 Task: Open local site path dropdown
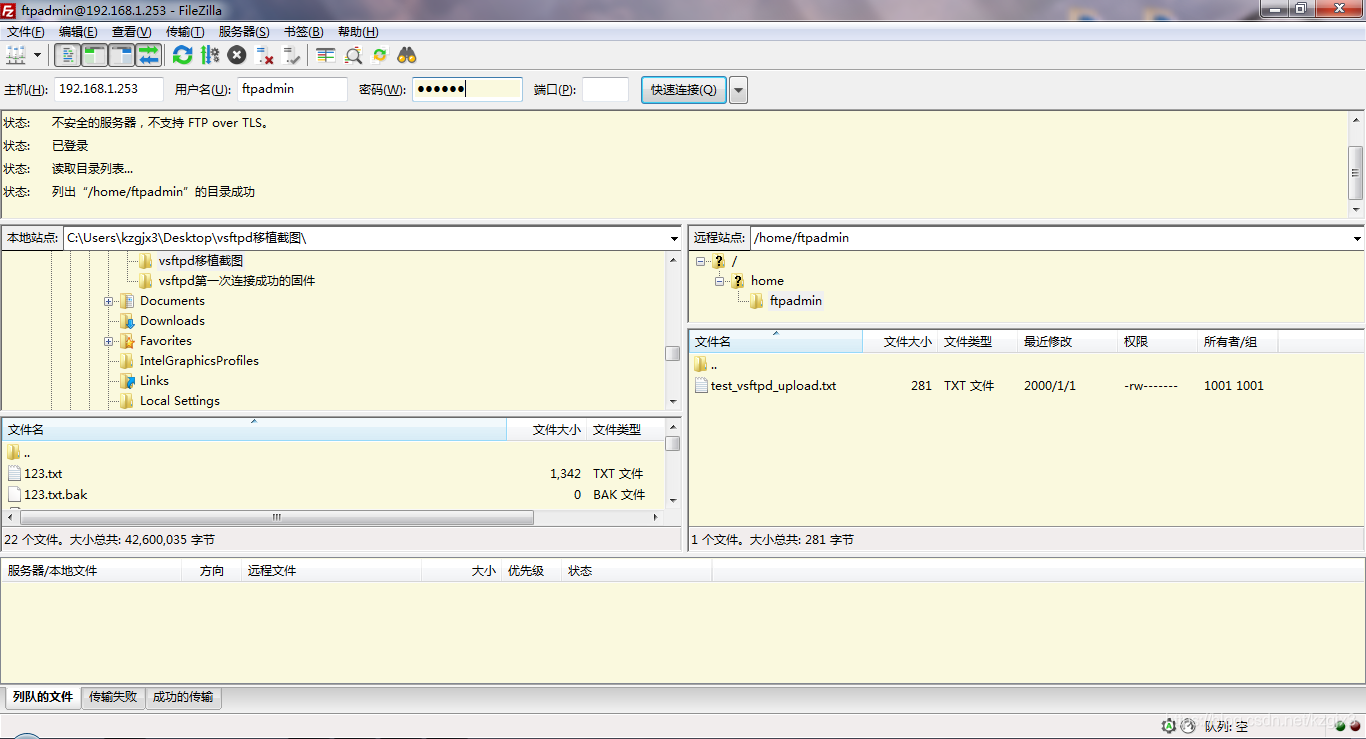click(675, 239)
